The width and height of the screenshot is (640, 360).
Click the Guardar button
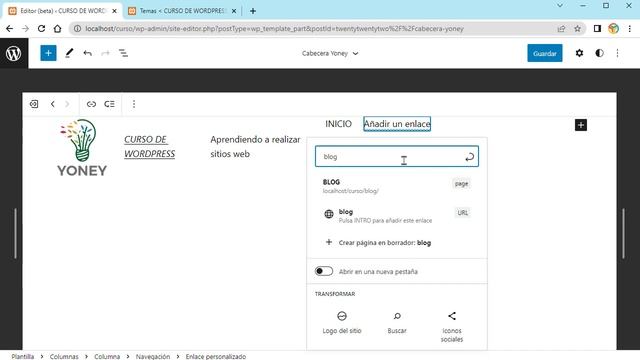(544, 53)
